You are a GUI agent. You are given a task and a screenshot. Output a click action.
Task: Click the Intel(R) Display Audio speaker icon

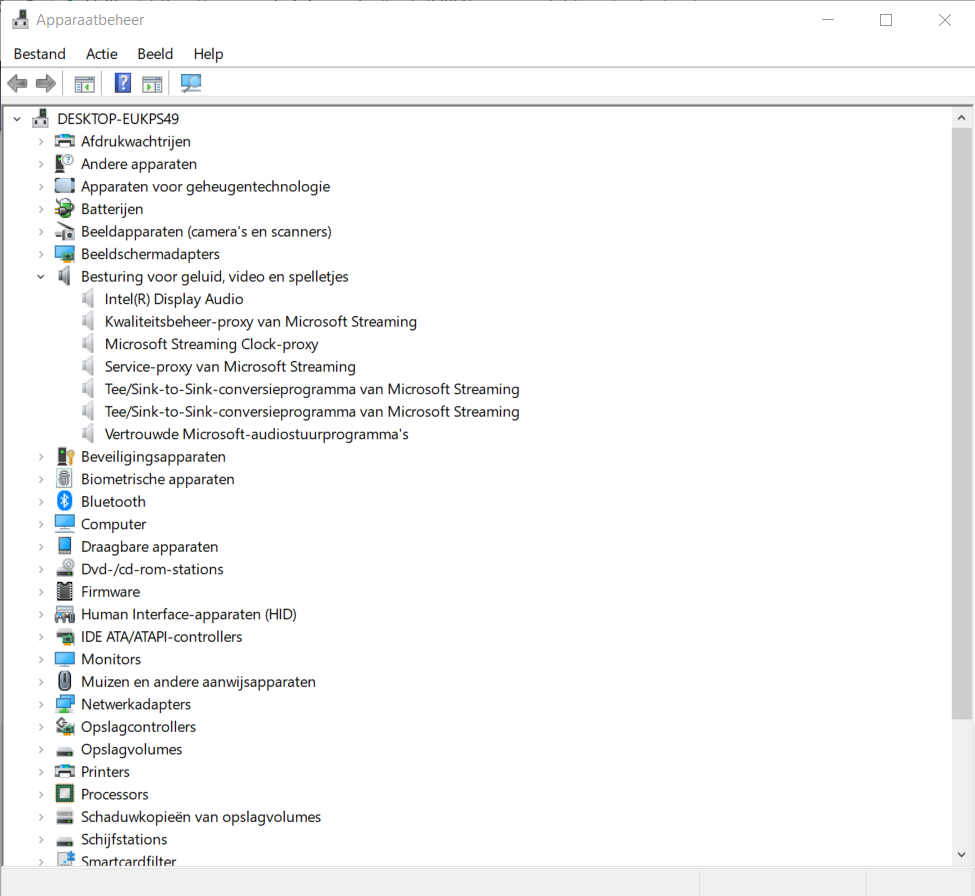pos(88,299)
